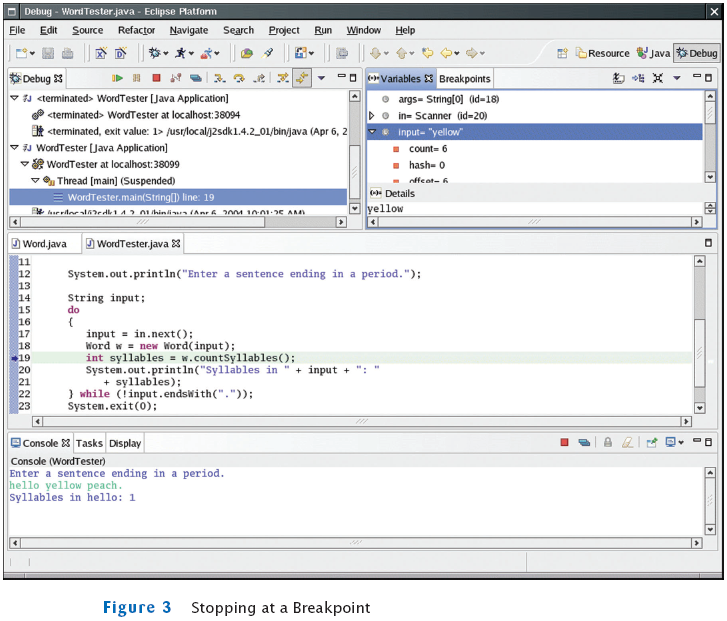Screen dimensions: 727x621
Task: Toggle the Console scroll lock
Action: click(x=607, y=443)
